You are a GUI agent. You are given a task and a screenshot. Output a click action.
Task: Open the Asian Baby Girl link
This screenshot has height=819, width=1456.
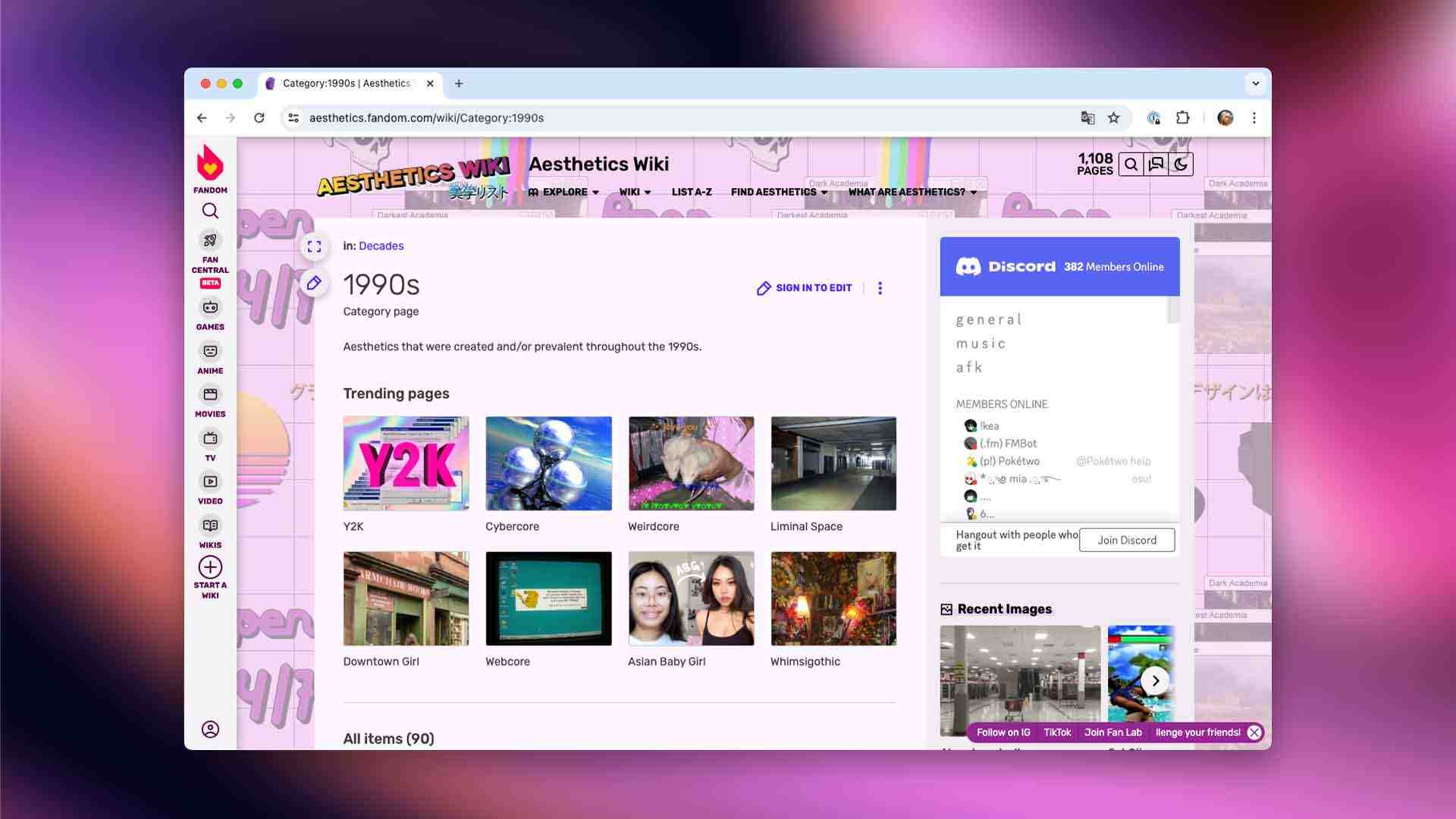(x=667, y=661)
